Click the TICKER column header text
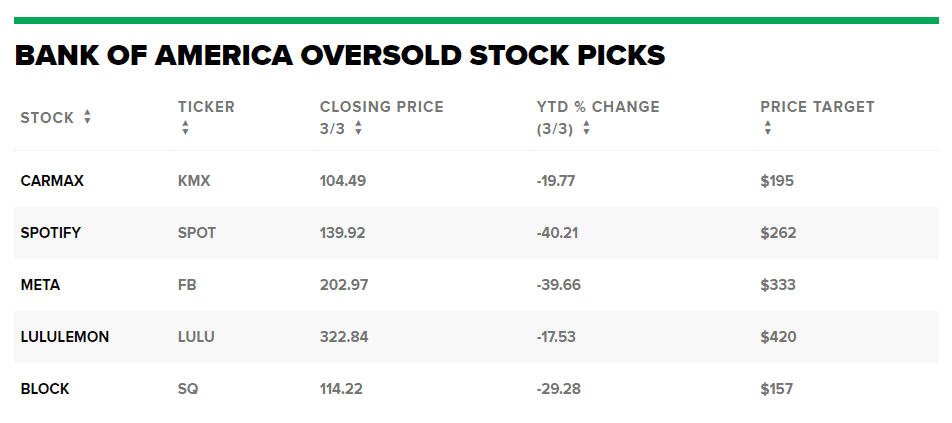952x423 pixels. (206, 107)
